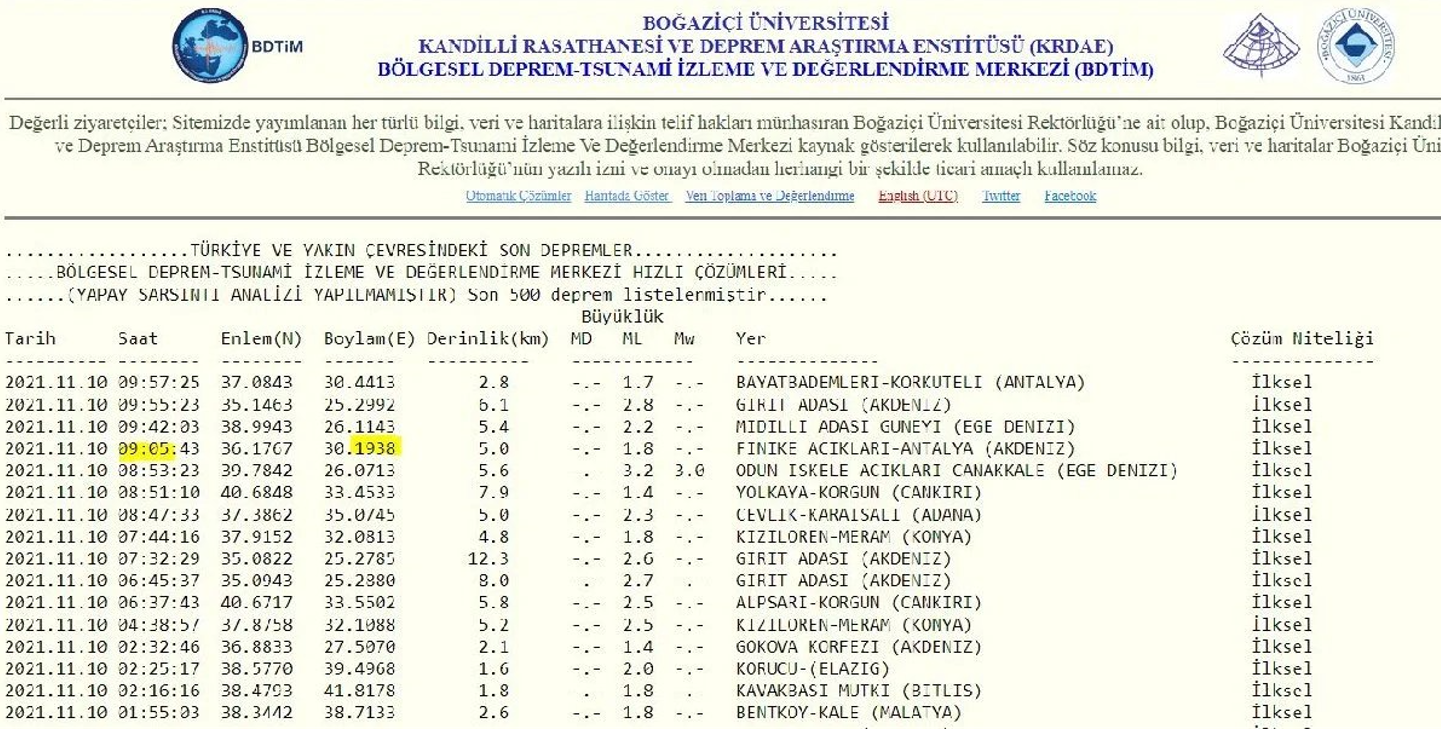Click the time 06:45:37

tap(159, 581)
